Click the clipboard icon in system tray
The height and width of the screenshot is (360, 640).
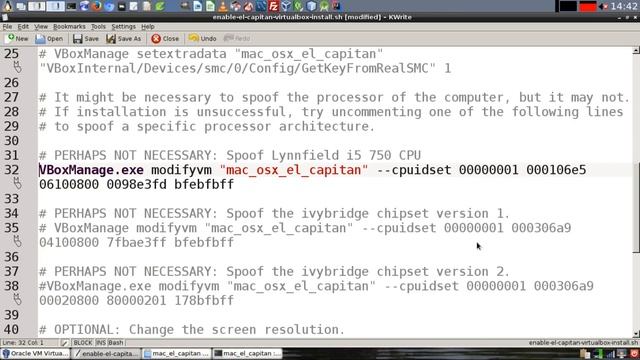pos(585,353)
